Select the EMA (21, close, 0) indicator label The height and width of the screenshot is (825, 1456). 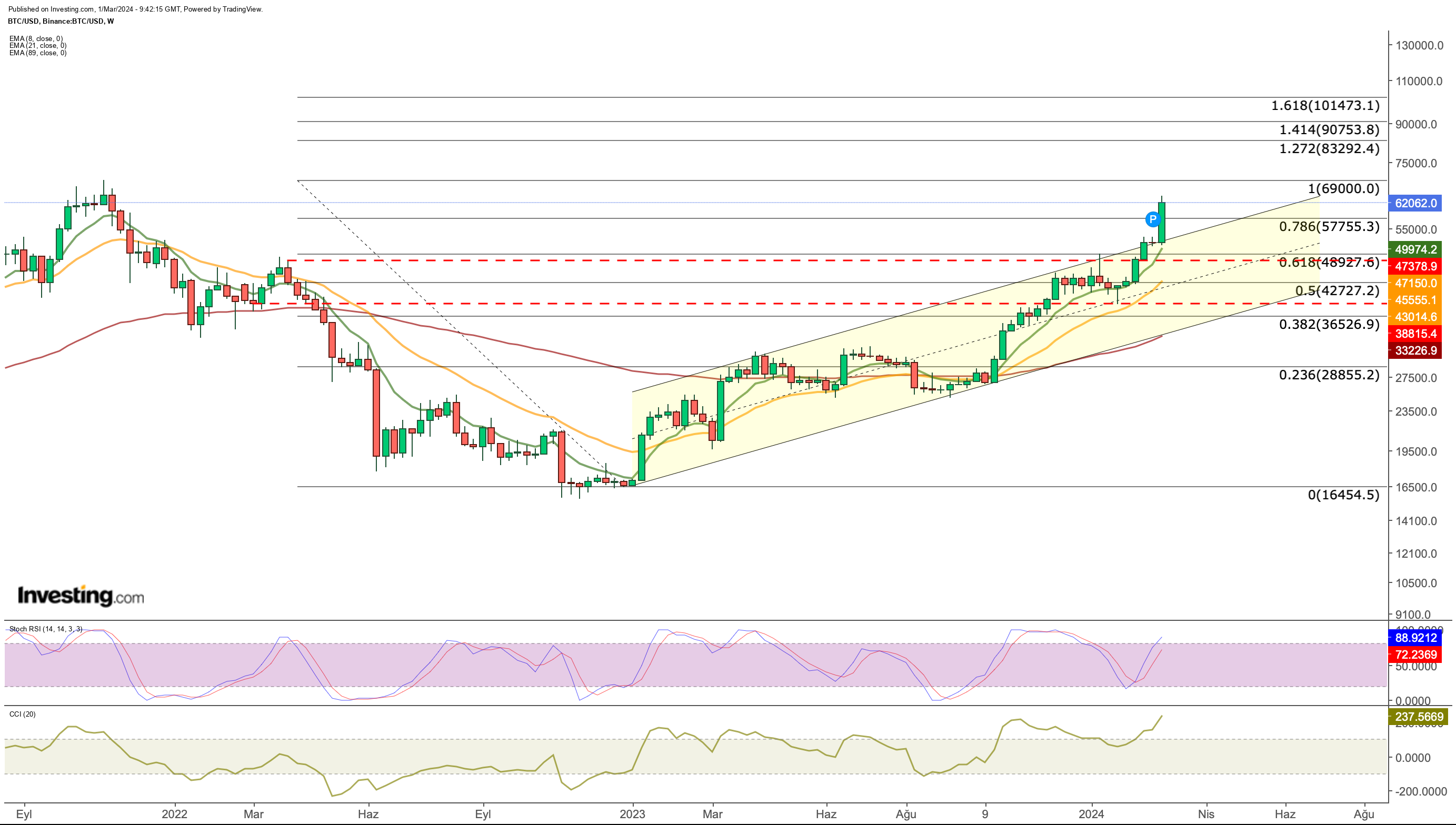pyautogui.click(x=38, y=45)
